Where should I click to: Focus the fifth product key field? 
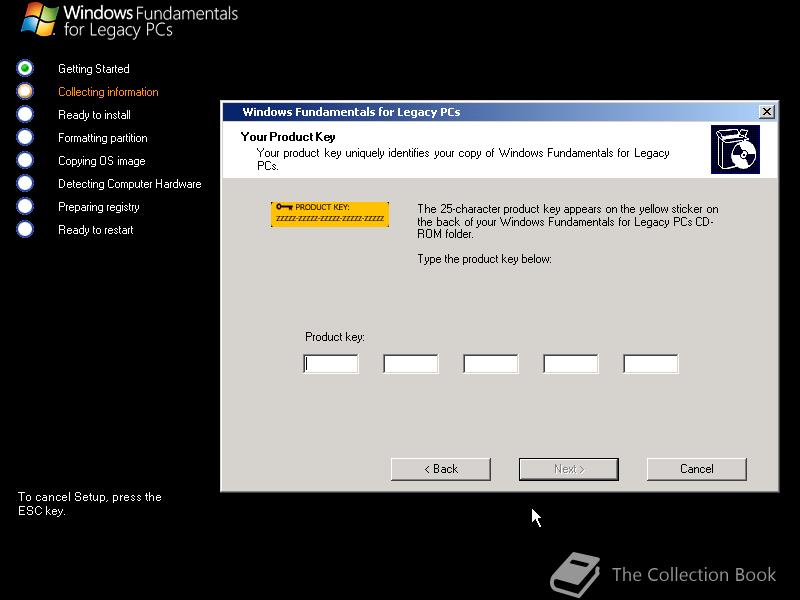pyautogui.click(x=651, y=364)
